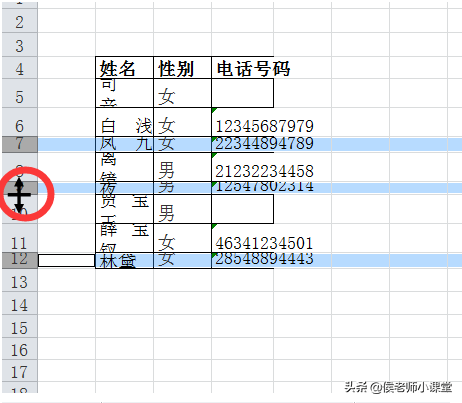Click the name cell 凤 九
The image size is (462, 403).
(124, 144)
